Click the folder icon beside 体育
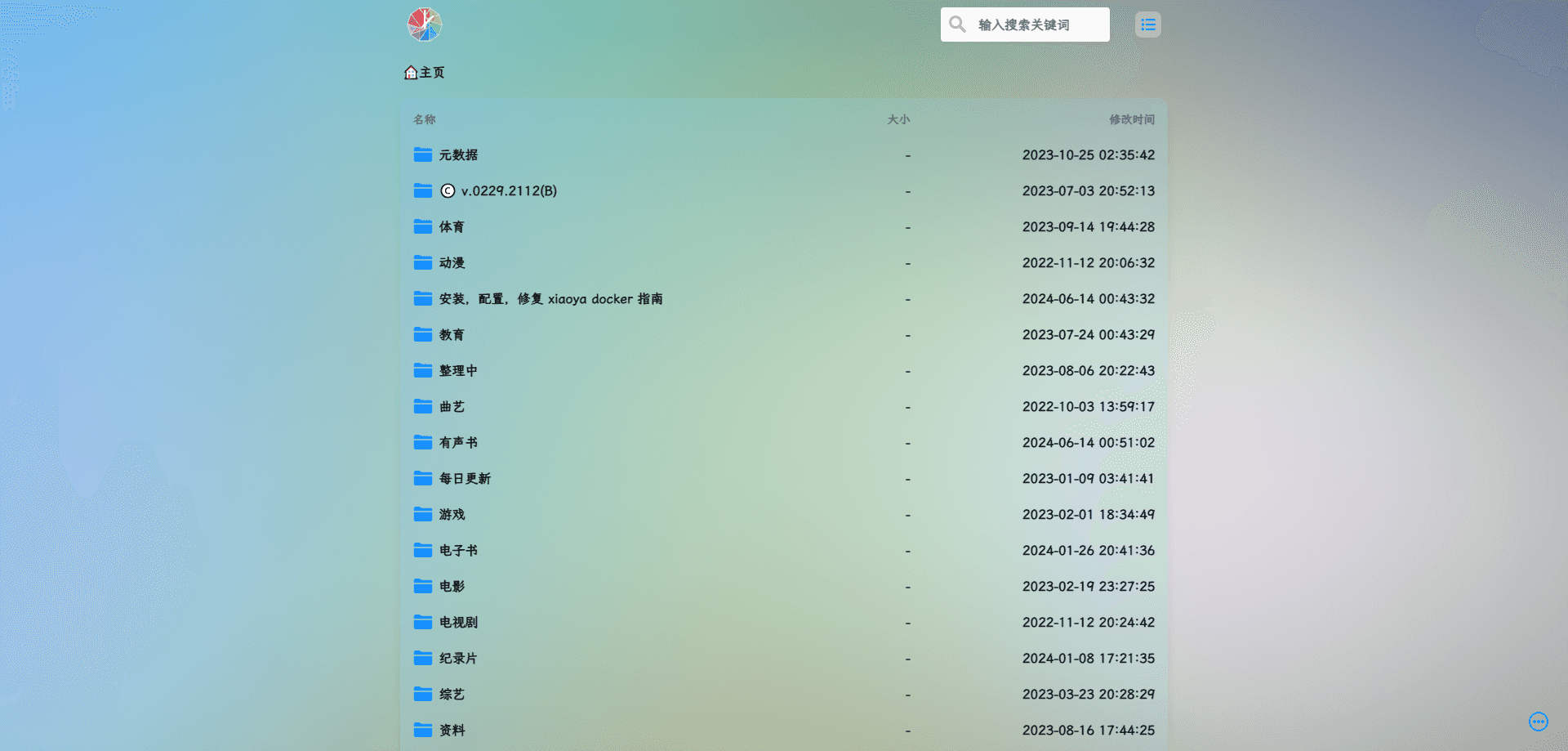The image size is (1568, 751). tap(423, 226)
